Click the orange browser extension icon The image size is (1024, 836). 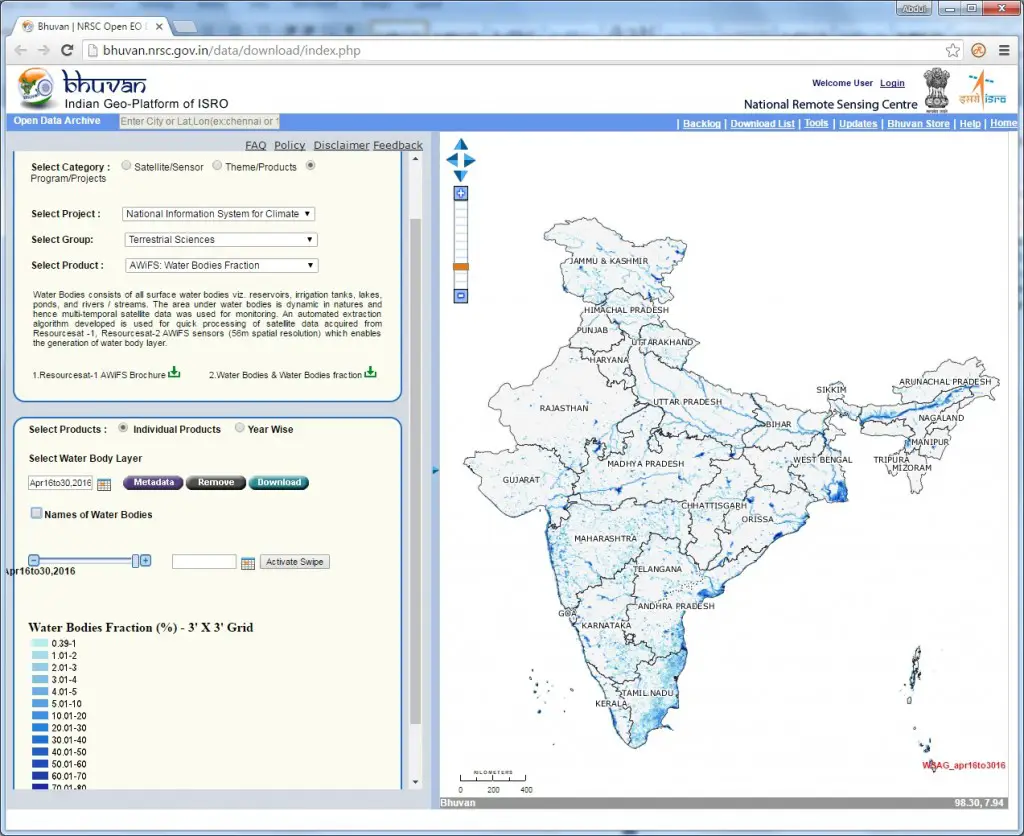click(978, 50)
